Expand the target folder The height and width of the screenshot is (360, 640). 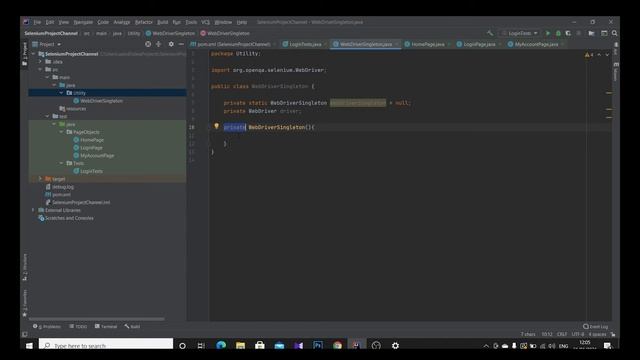click(x=40, y=179)
